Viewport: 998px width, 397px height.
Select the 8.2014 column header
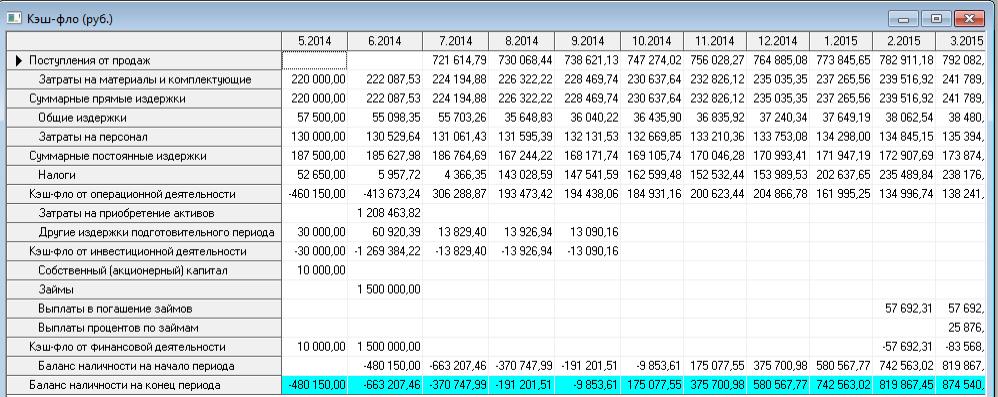[x=521, y=41]
